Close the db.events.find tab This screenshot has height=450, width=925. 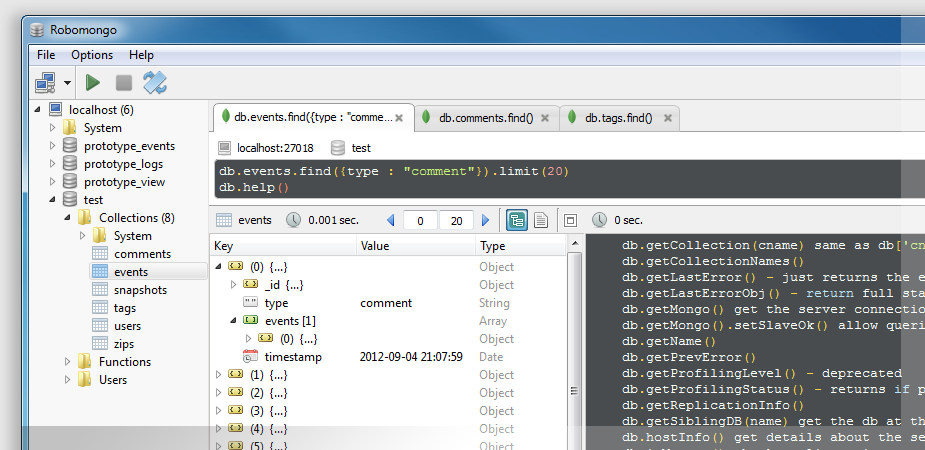(399, 118)
